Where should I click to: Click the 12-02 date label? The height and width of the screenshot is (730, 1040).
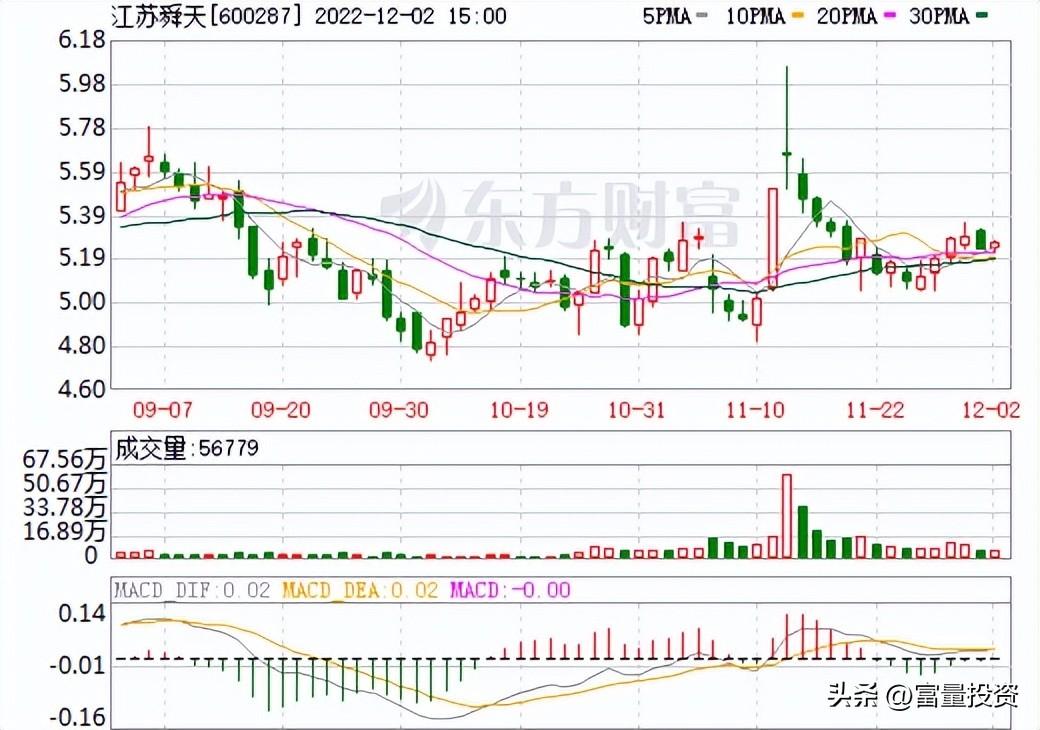point(991,410)
